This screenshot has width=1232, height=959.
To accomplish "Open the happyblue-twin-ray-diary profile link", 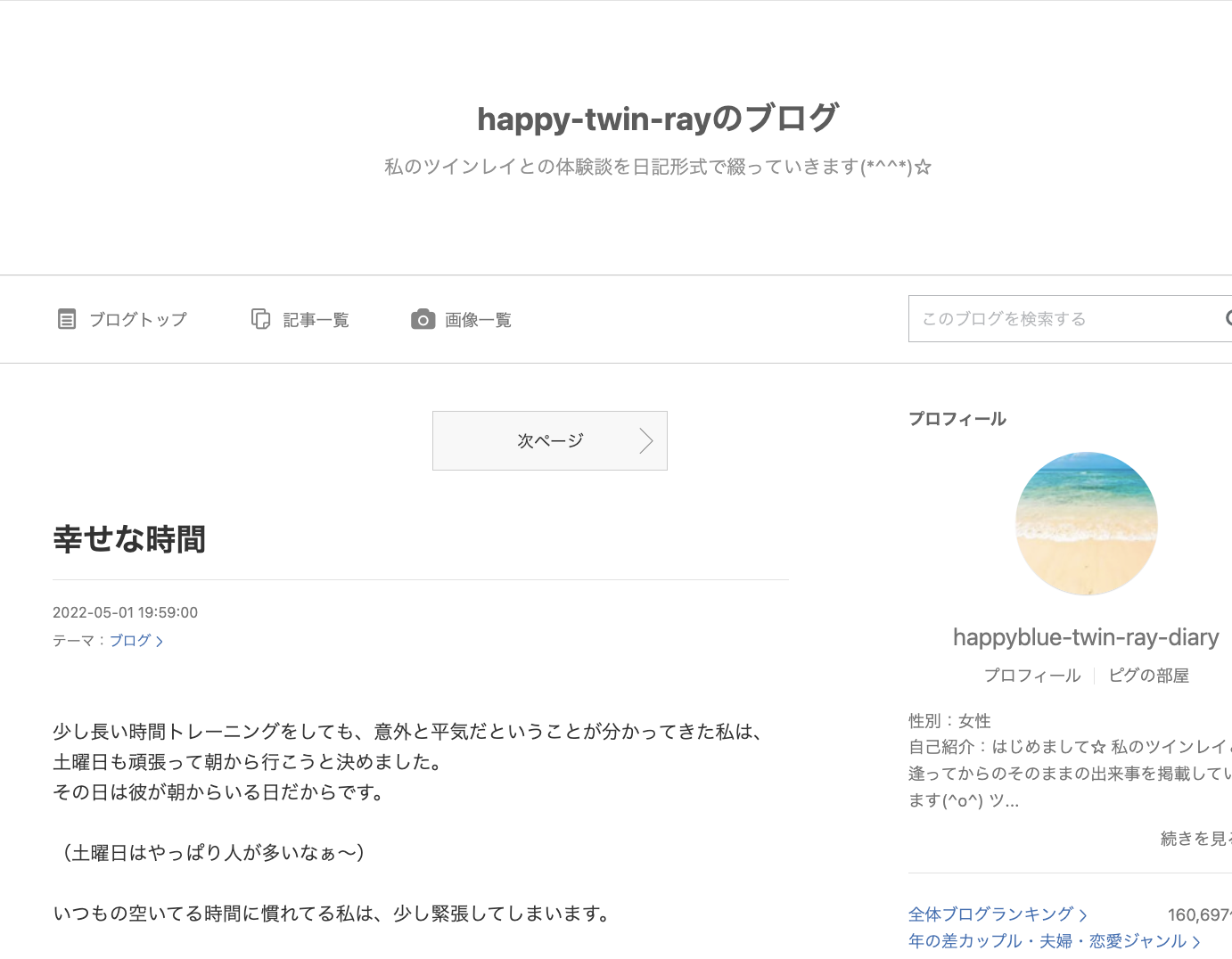I will tap(1086, 637).
